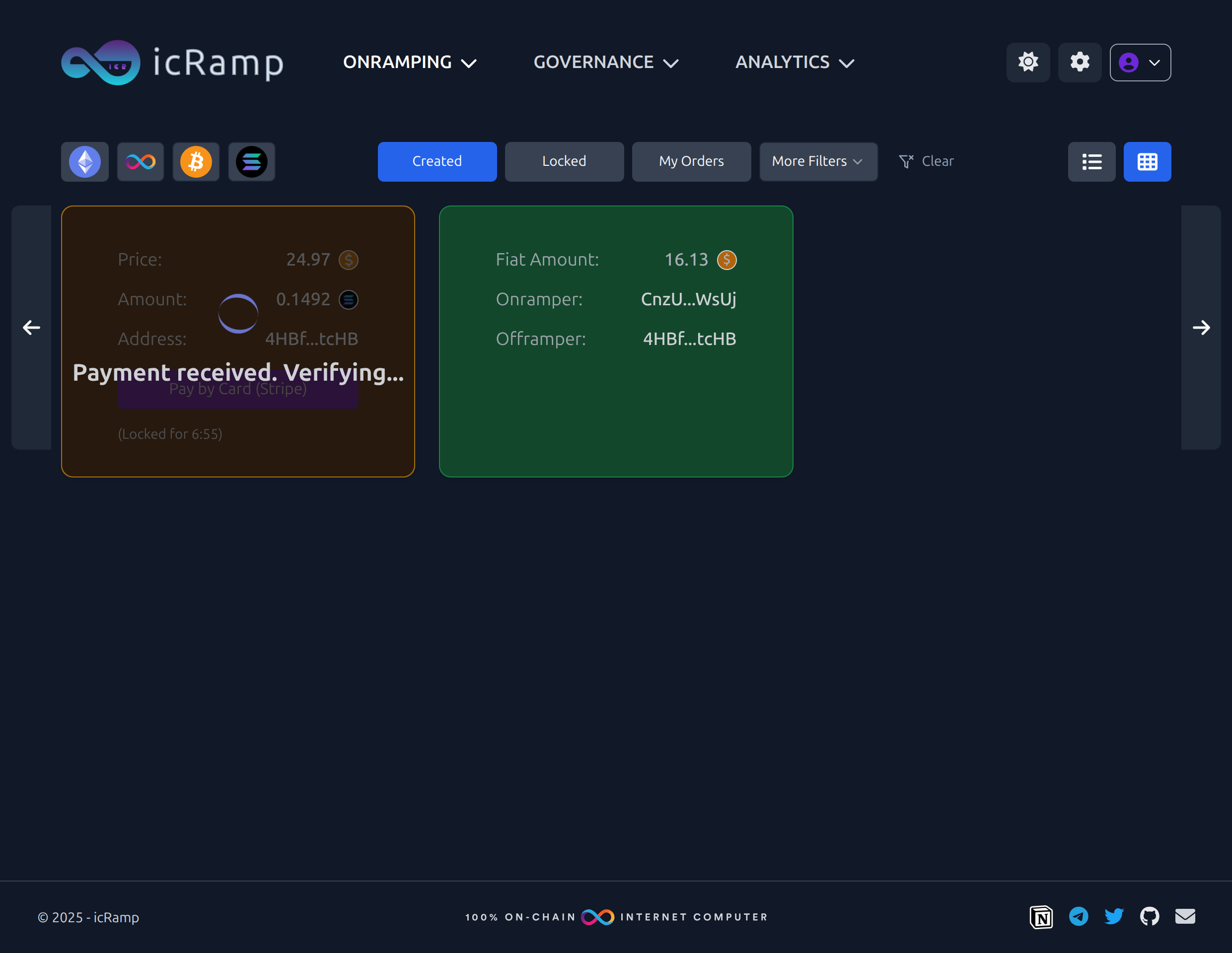Image resolution: width=1232 pixels, height=953 pixels.
Task: Select the Solana currency filter
Action: click(252, 162)
